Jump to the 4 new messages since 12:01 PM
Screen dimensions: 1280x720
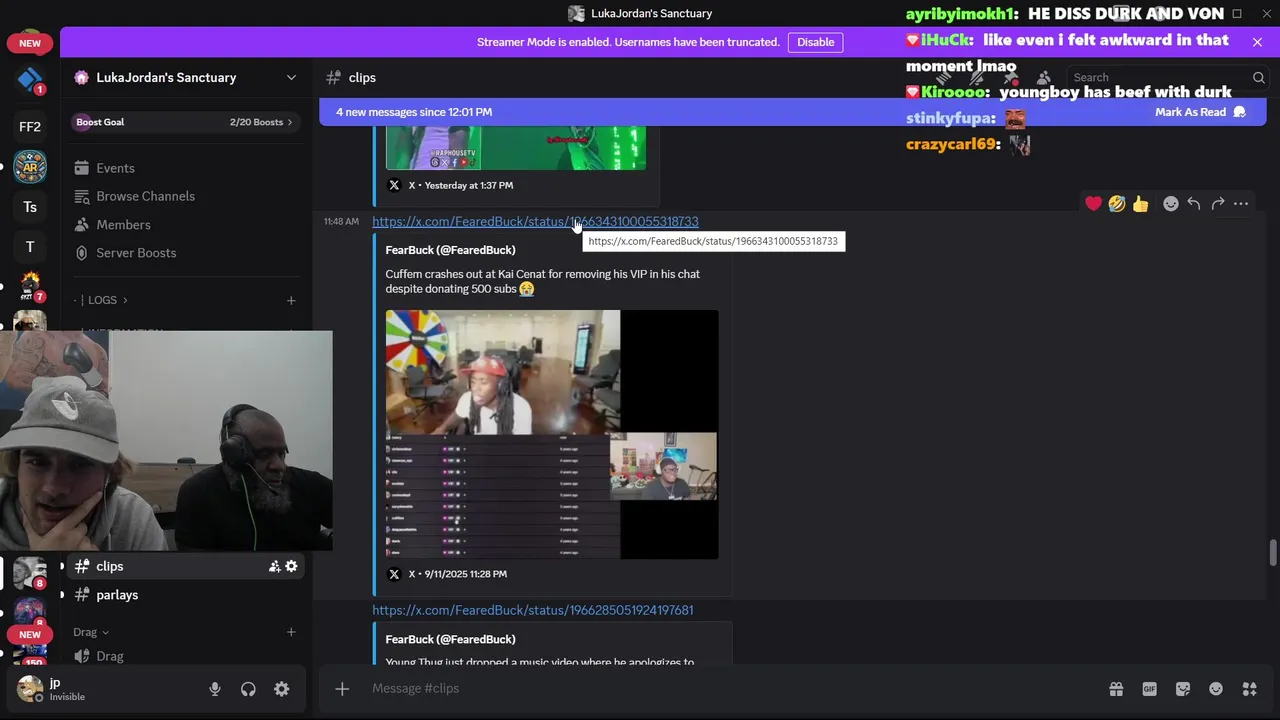click(414, 112)
